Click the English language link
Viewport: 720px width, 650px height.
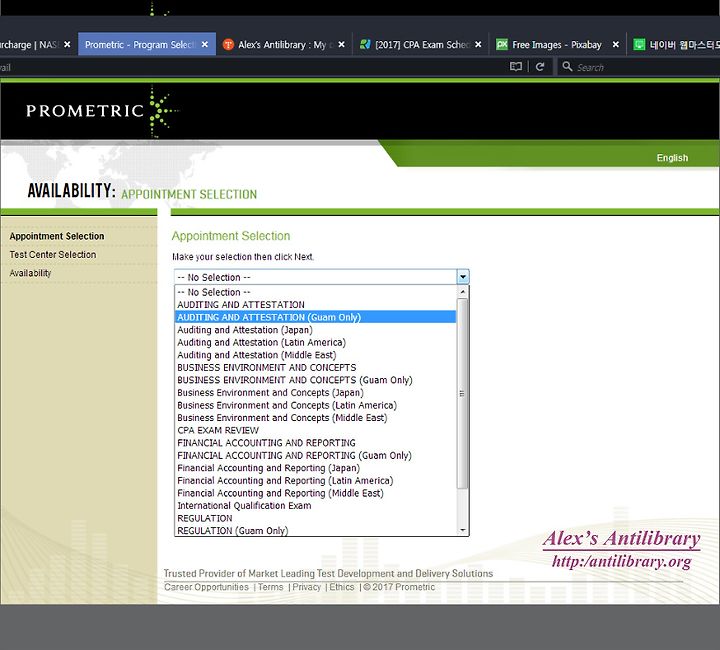coord(672,158)
